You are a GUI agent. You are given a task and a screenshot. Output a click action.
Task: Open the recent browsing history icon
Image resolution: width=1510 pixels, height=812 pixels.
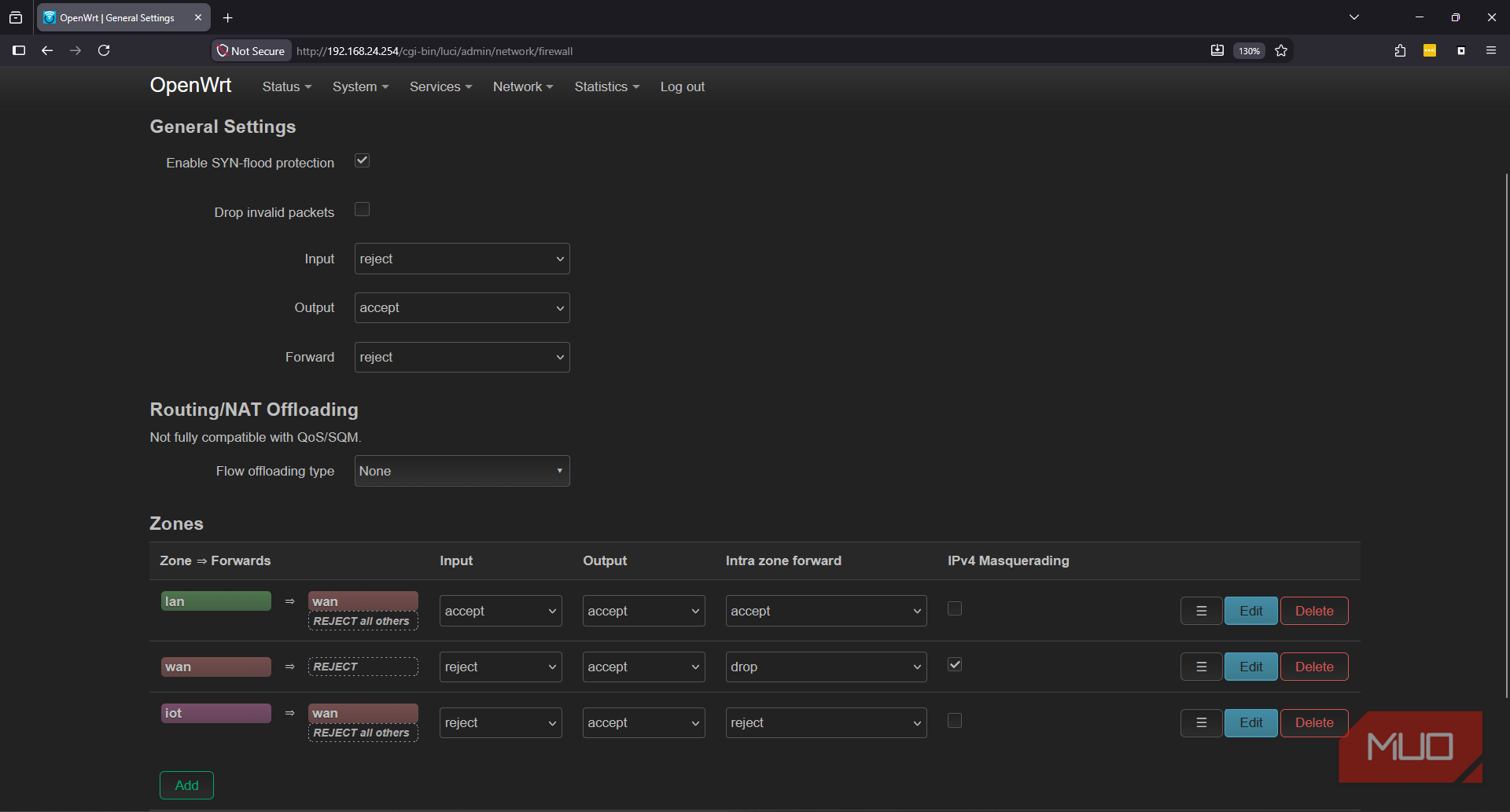16,17
